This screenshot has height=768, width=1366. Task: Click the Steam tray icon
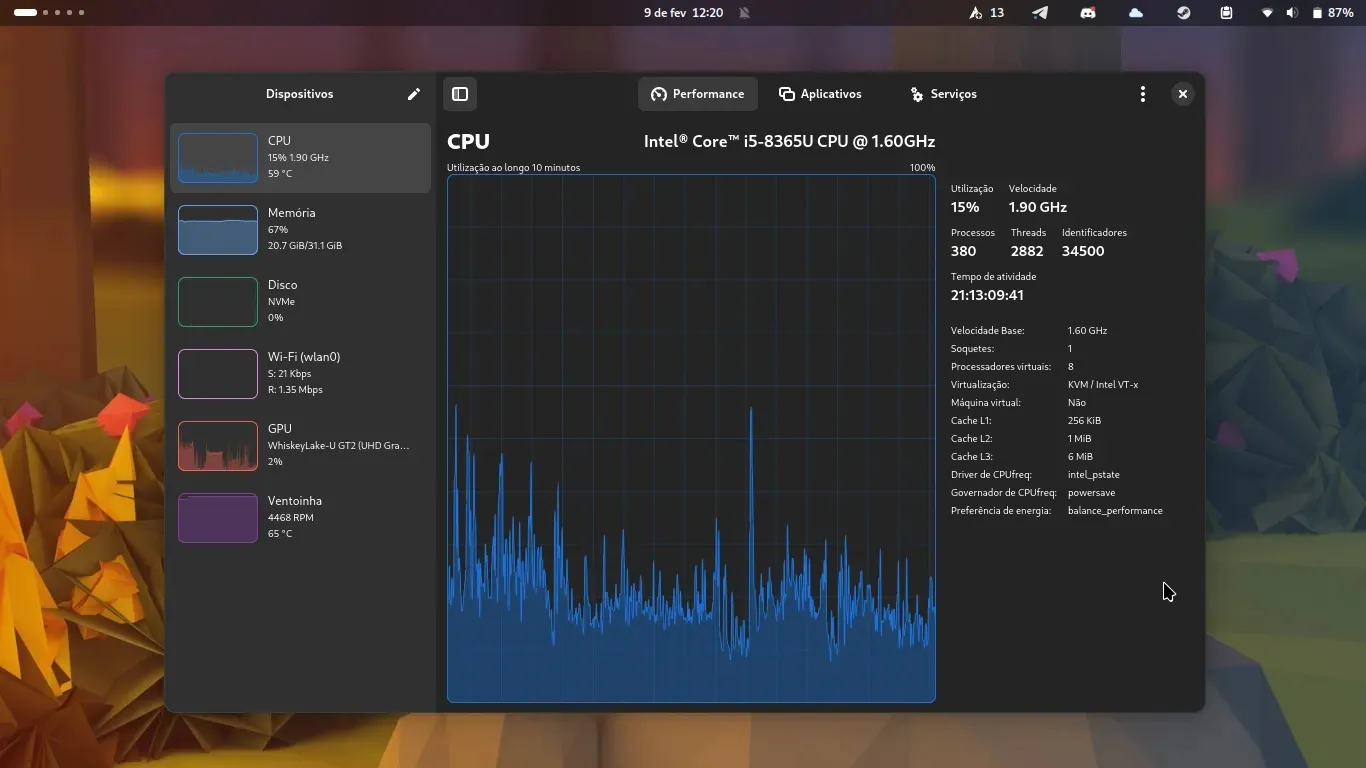coord(1183,13)
